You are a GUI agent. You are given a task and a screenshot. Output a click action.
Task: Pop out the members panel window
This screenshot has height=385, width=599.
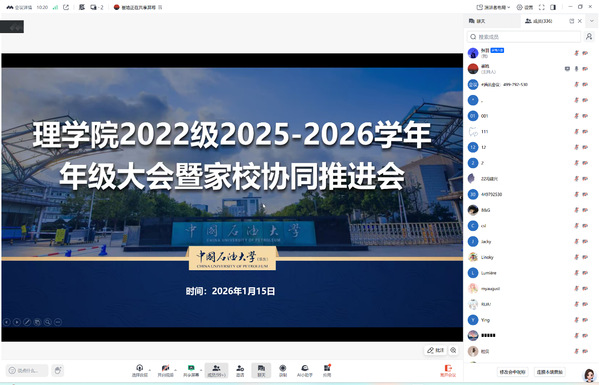click(x=571, y=21)
